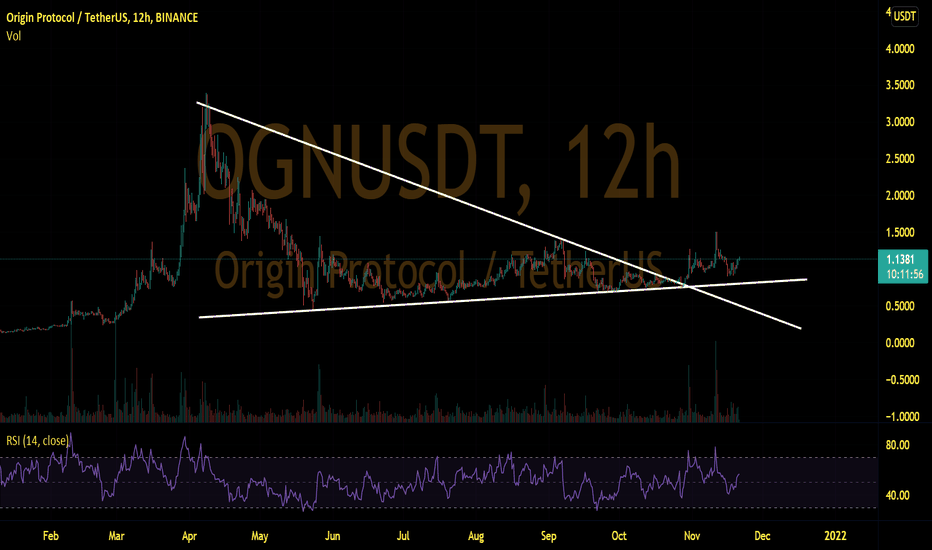The width and height of the screenshot is (932, 550).
Task: Open the RSI (14, close) indicator label
Action: pos(37,441)
